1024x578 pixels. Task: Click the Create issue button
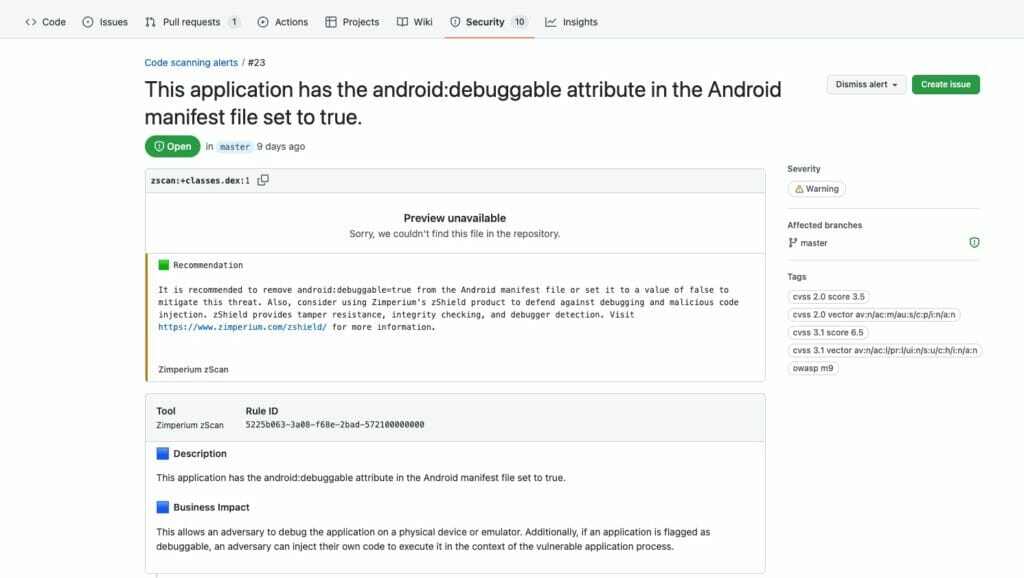946,84
